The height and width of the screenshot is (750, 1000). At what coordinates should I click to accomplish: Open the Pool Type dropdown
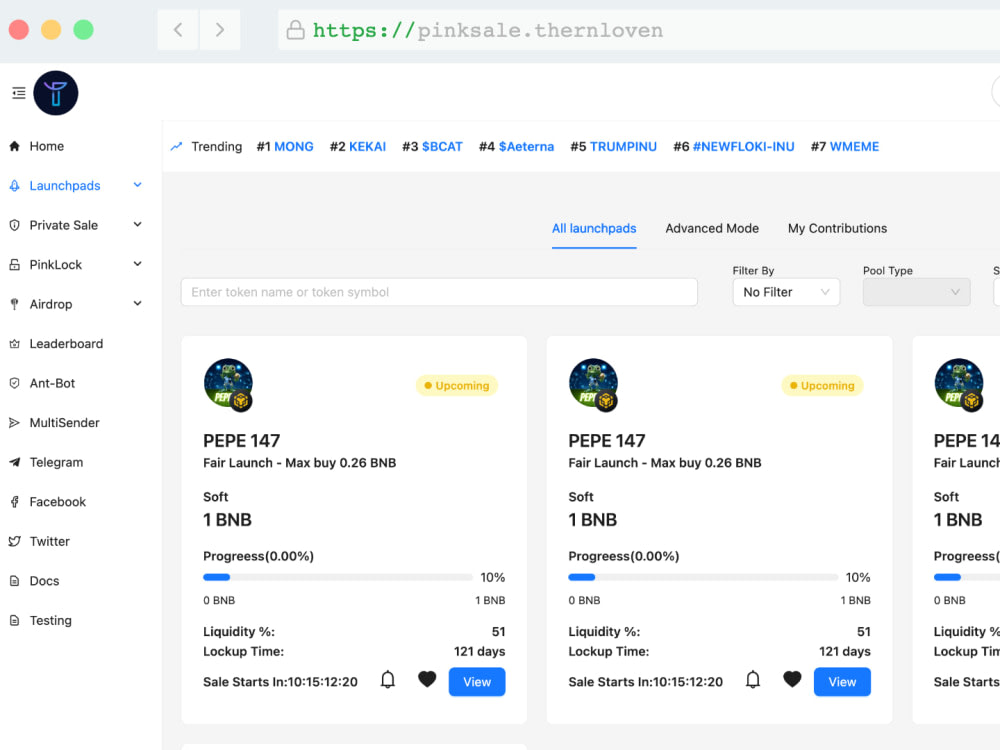click(x=916, y=292)
